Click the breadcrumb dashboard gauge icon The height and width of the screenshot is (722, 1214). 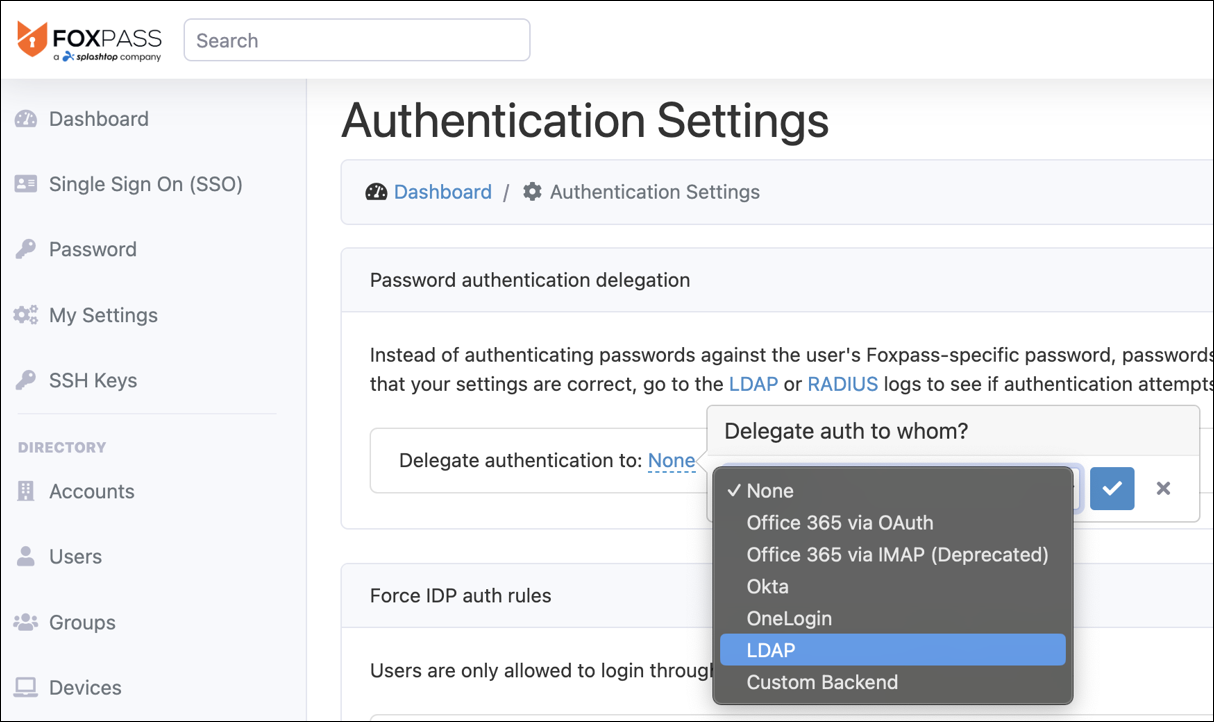[x=376, y=192]
